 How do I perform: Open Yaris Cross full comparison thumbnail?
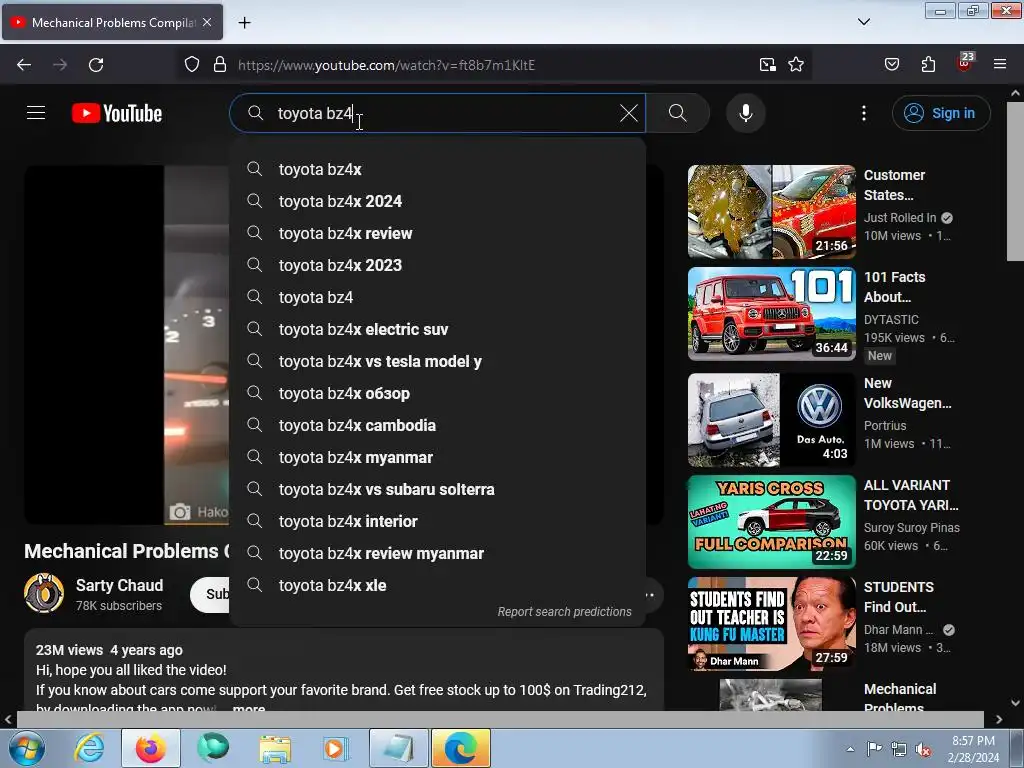[771, 522]
